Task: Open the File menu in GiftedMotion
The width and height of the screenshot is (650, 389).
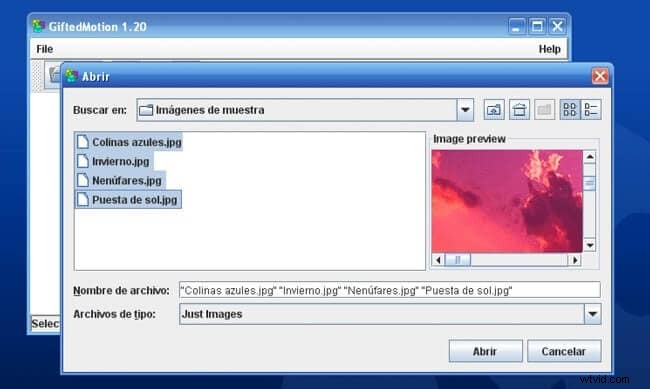Action: click(44, 49)
